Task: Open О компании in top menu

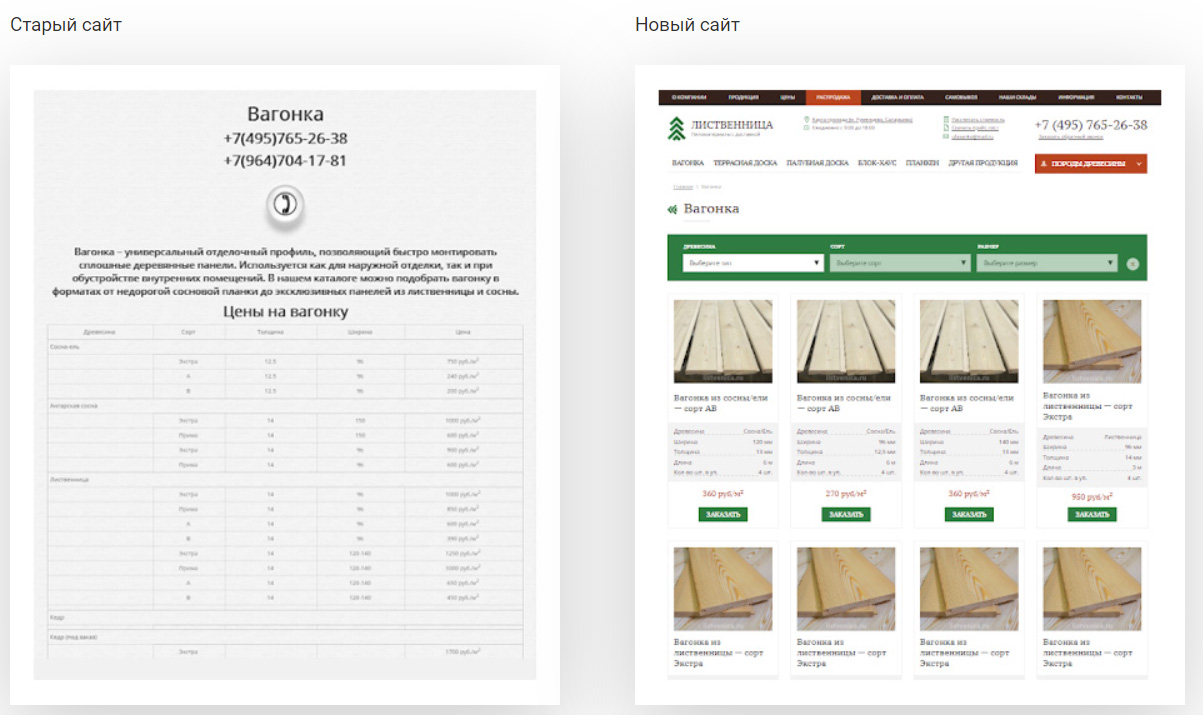Action: point(689,97)
